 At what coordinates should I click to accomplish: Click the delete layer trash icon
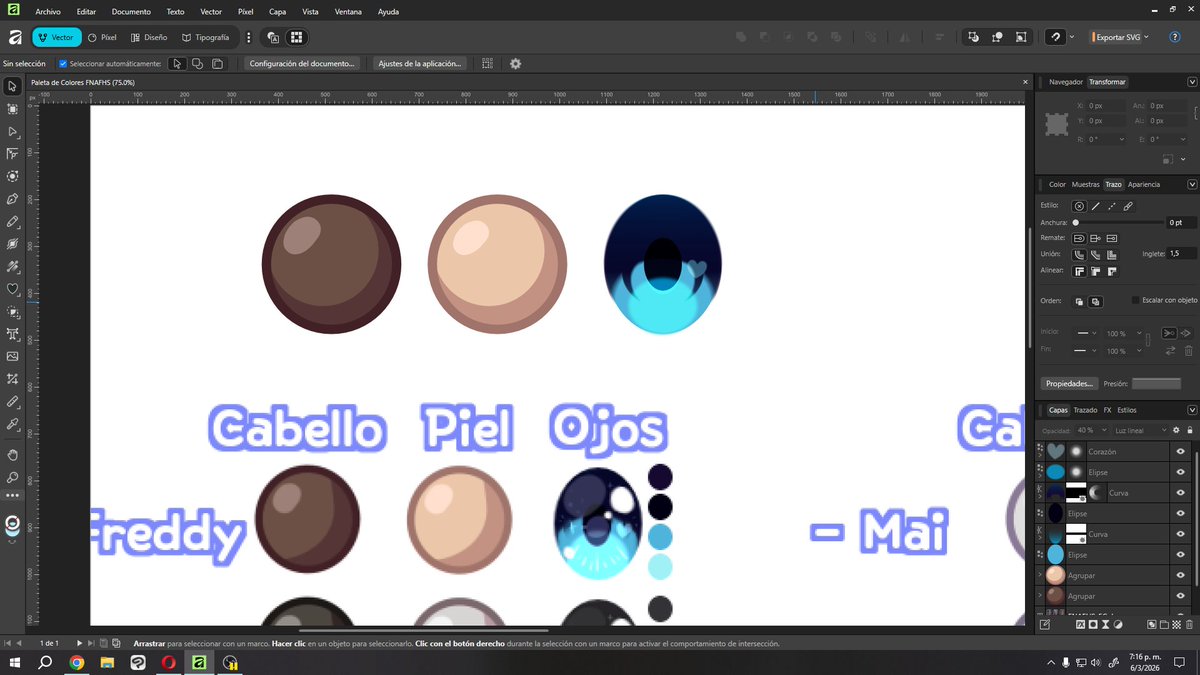pos(1190,624)
